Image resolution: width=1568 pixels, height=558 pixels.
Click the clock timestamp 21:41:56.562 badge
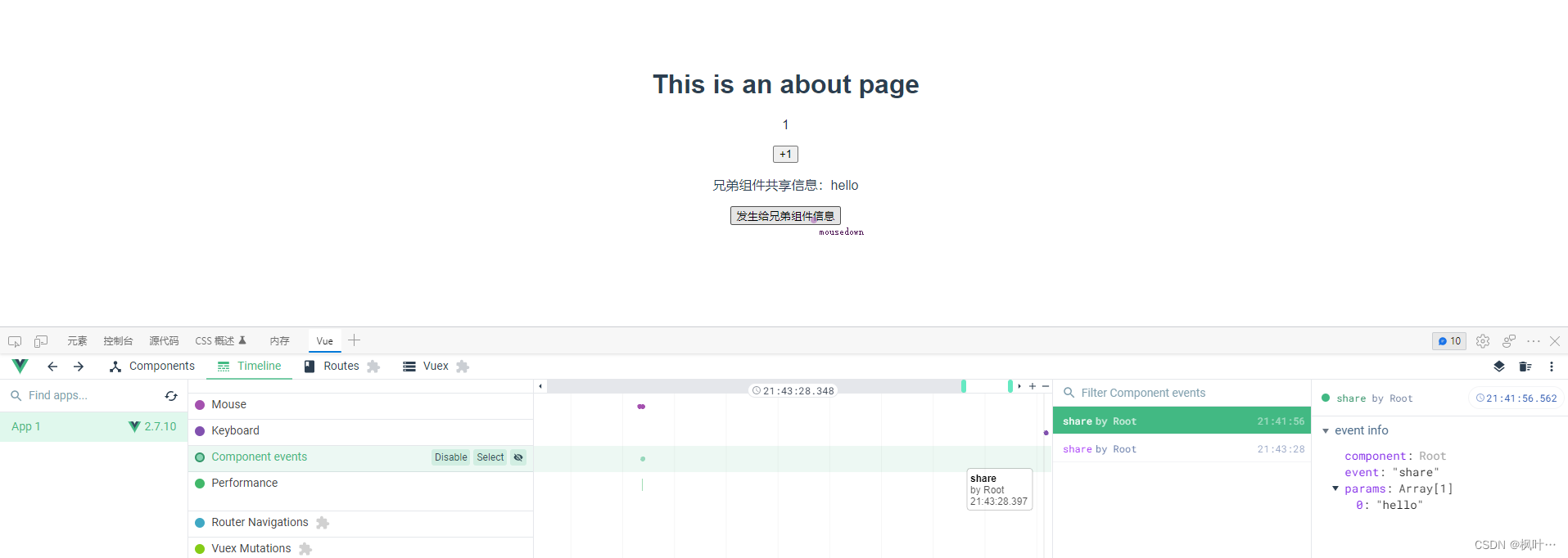1516,398
